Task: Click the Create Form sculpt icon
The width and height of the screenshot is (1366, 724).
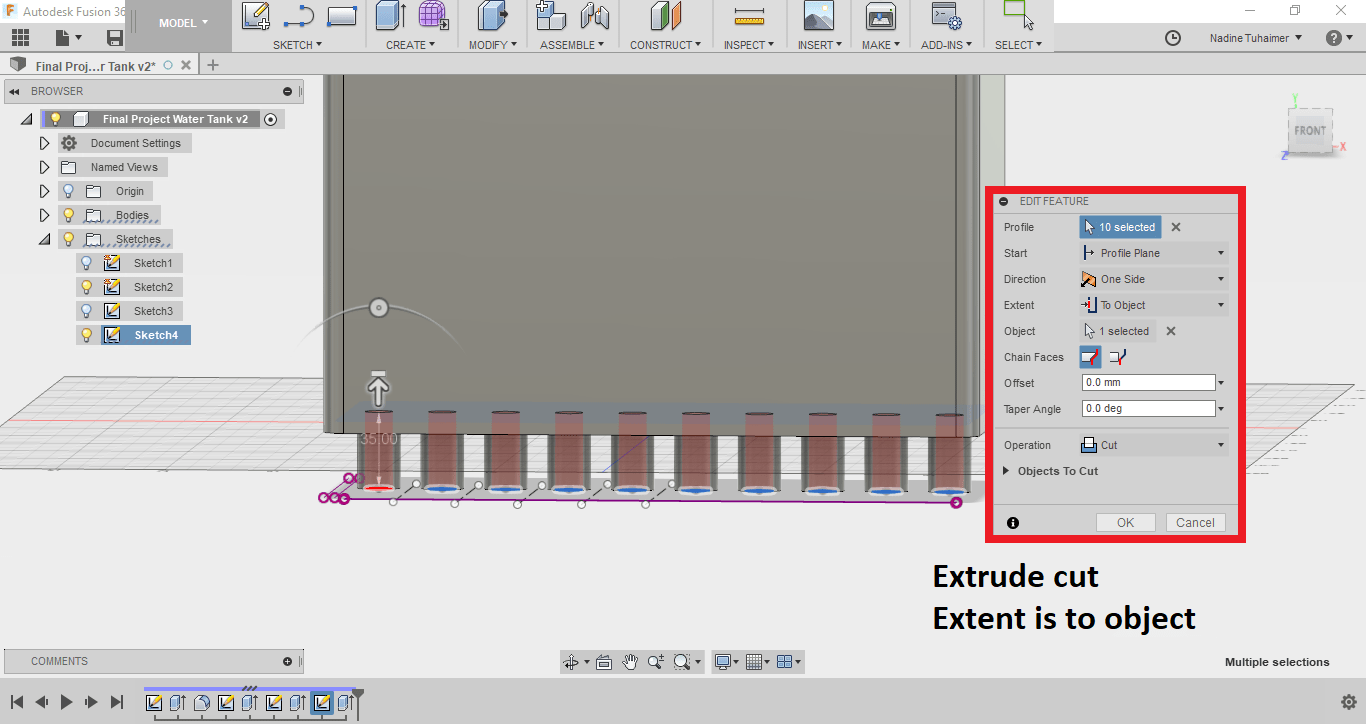Action: [433, 15]
